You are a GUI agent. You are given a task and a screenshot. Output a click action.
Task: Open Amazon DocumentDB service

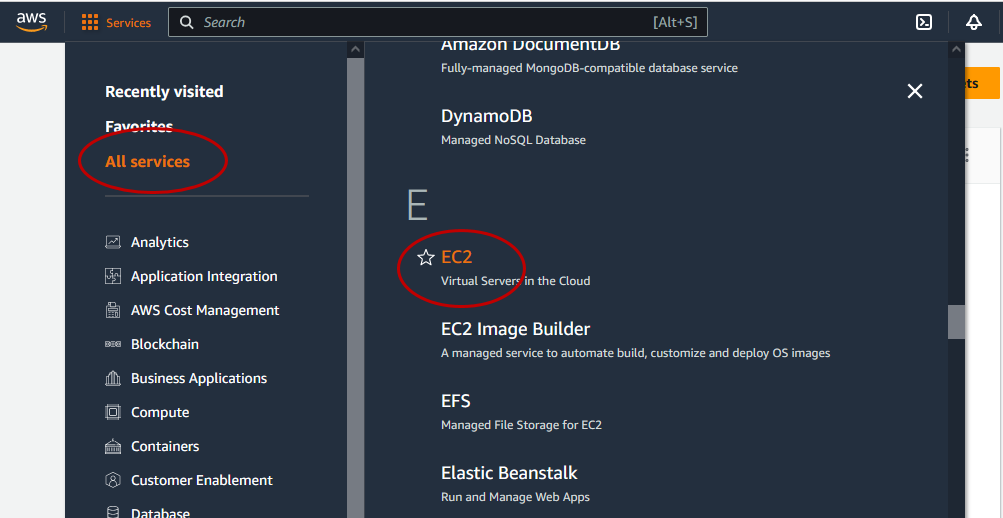coord(530,47)
